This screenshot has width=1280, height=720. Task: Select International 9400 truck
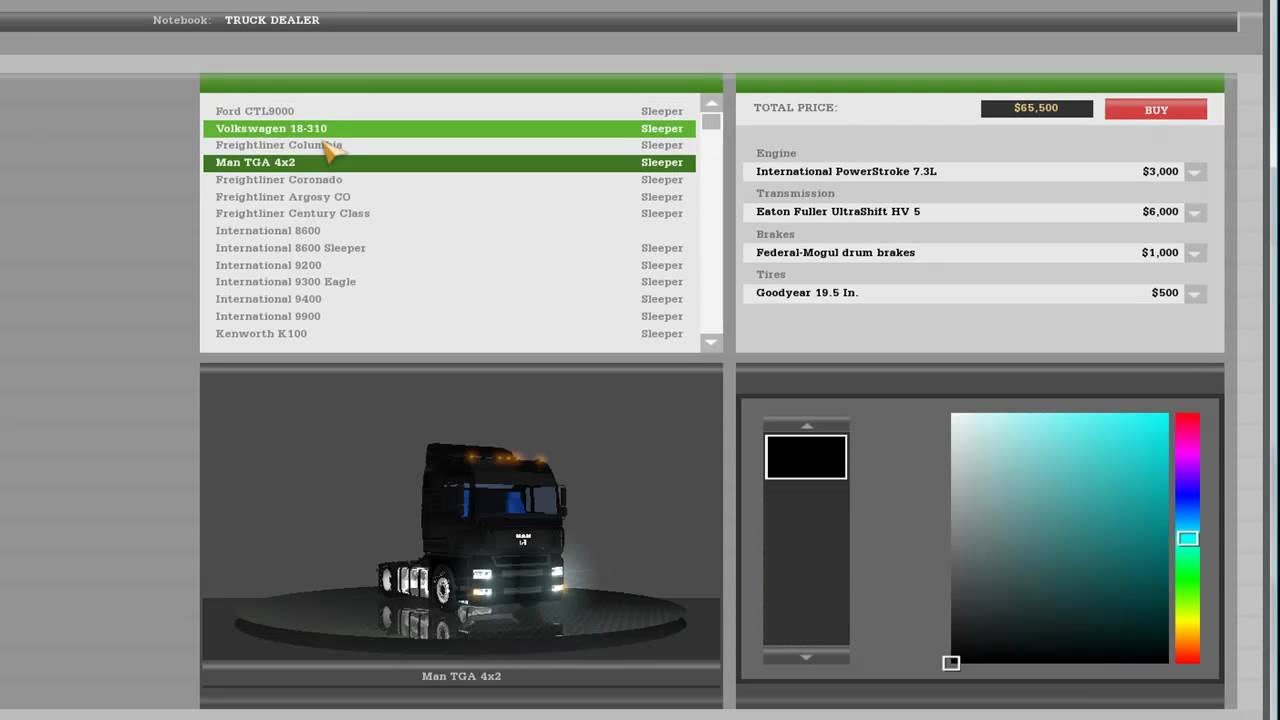pos(449,299)
